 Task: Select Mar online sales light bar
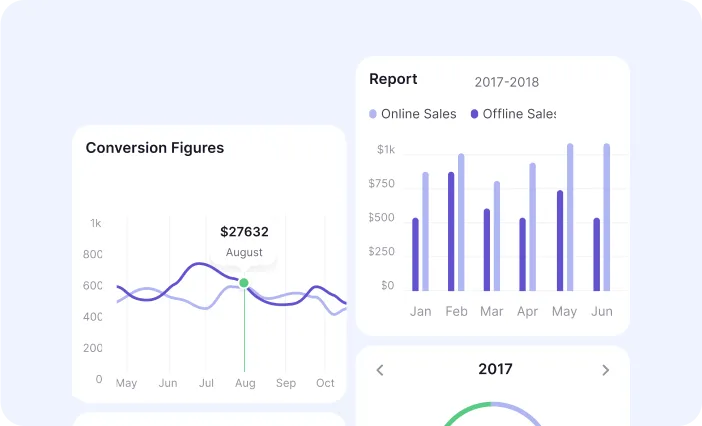pos(497,236)
